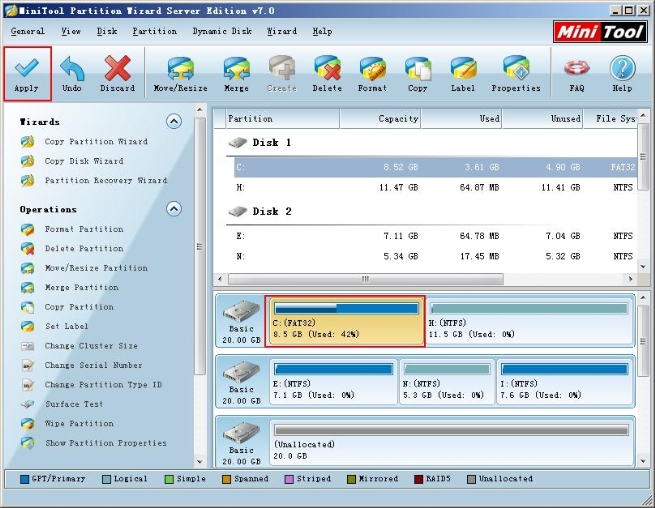Click the RAID5 legend color swatch
Image resolution: width=655 pixels, height=508 pixels.
418,479
